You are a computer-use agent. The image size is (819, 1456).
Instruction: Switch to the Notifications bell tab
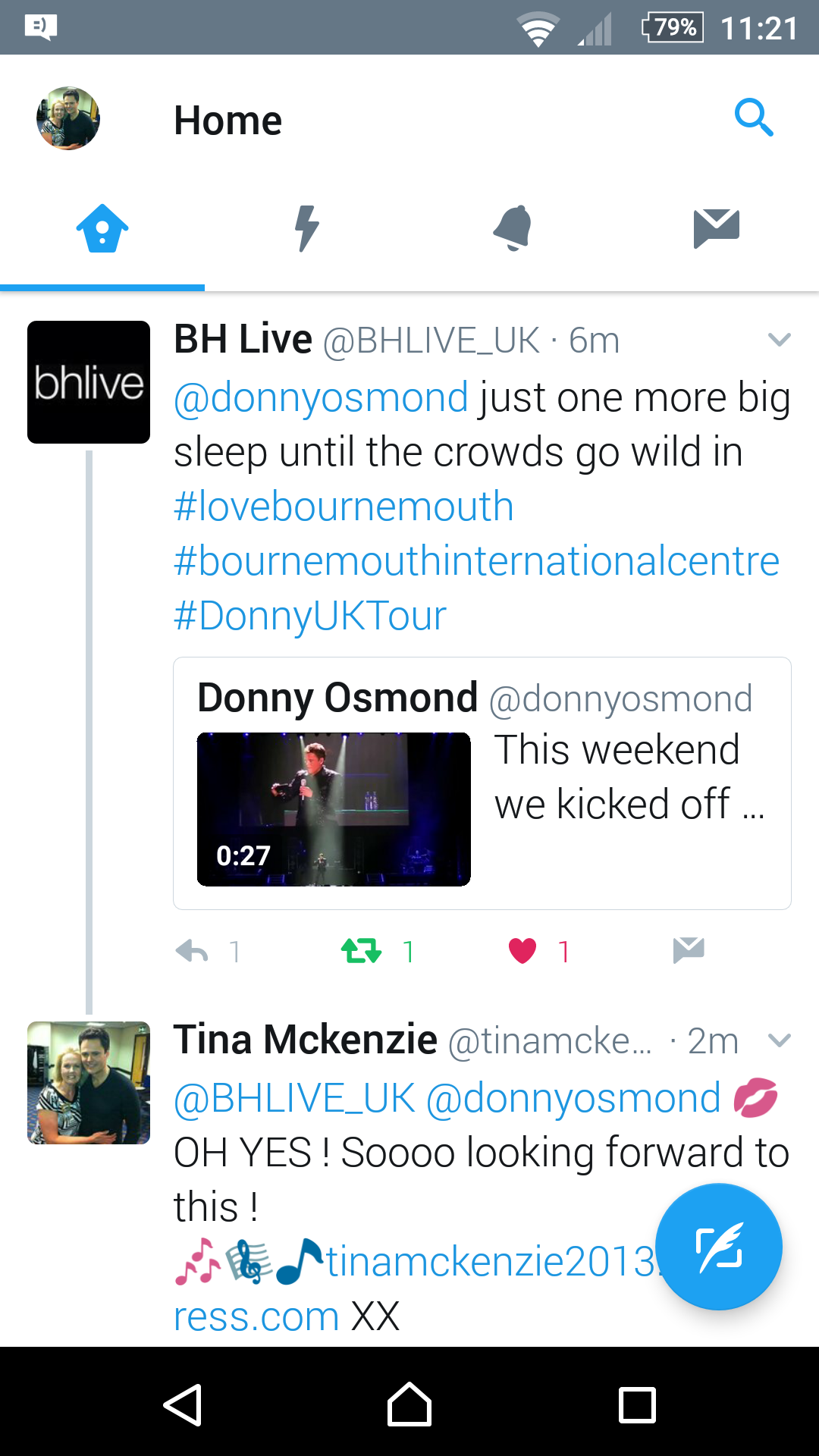point(512,227)
